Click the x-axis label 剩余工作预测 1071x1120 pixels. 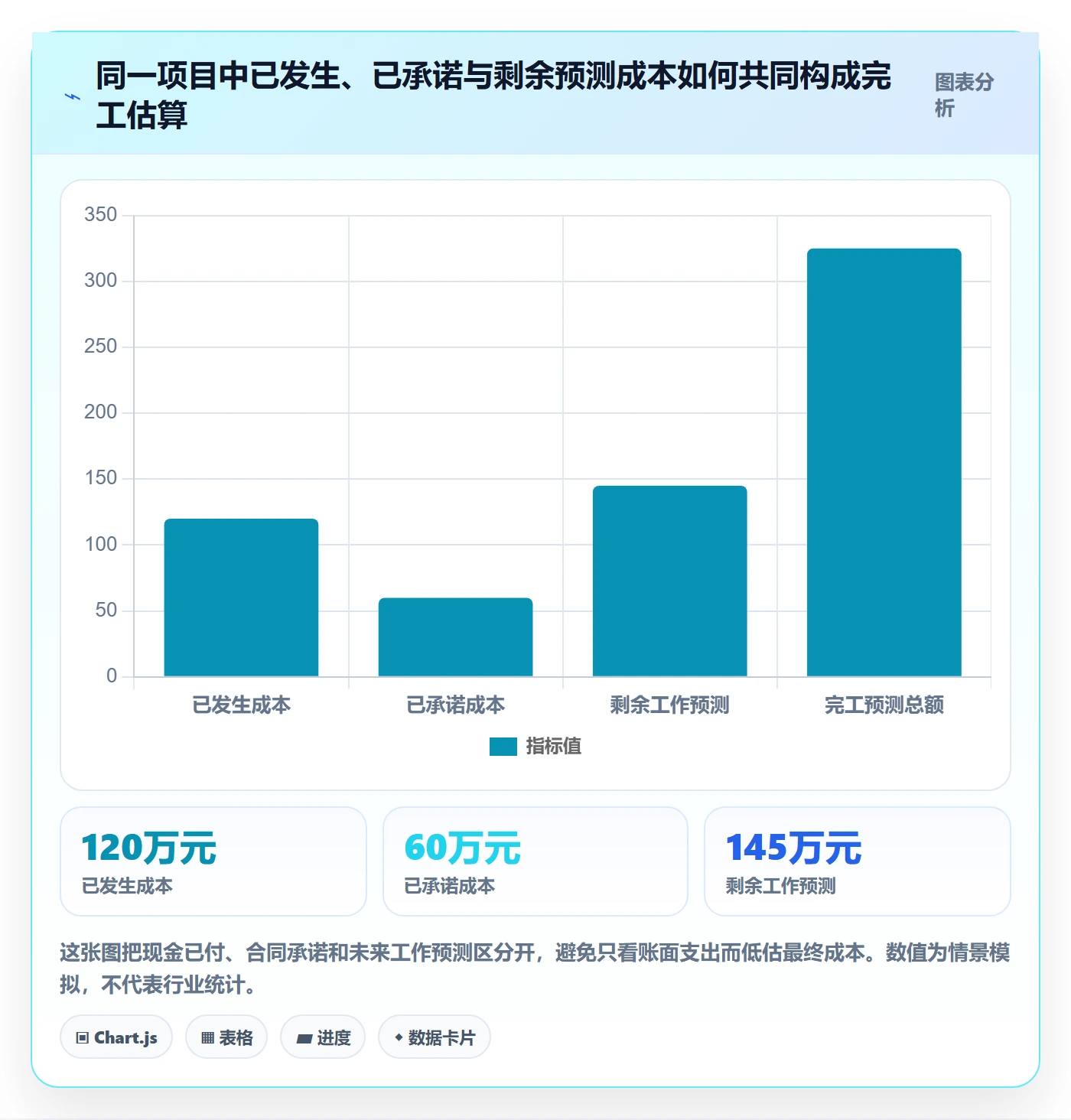point(669,705)
